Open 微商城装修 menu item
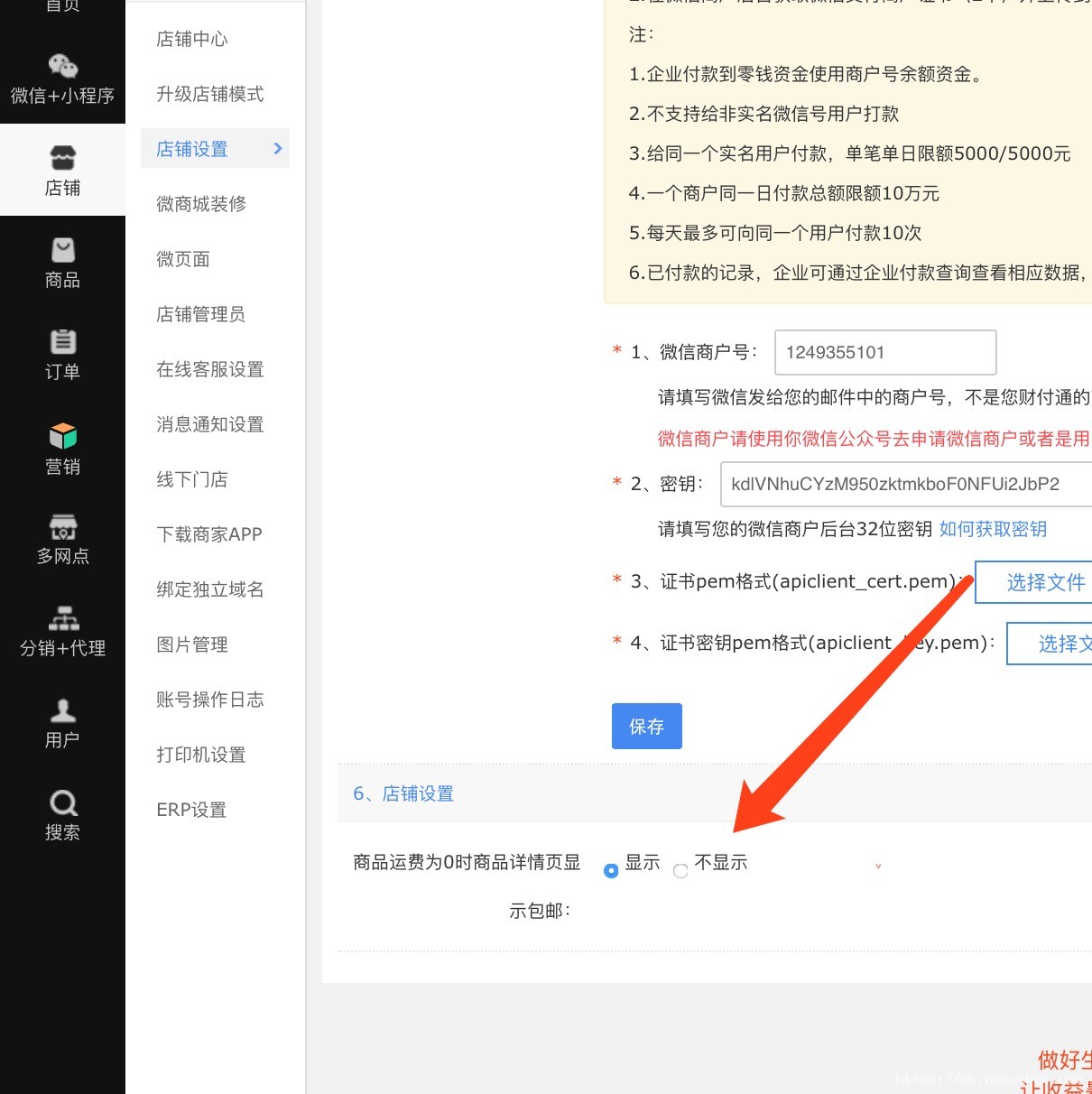The height and width of the screenshot is (1094, 1092). tap(201, 204)
